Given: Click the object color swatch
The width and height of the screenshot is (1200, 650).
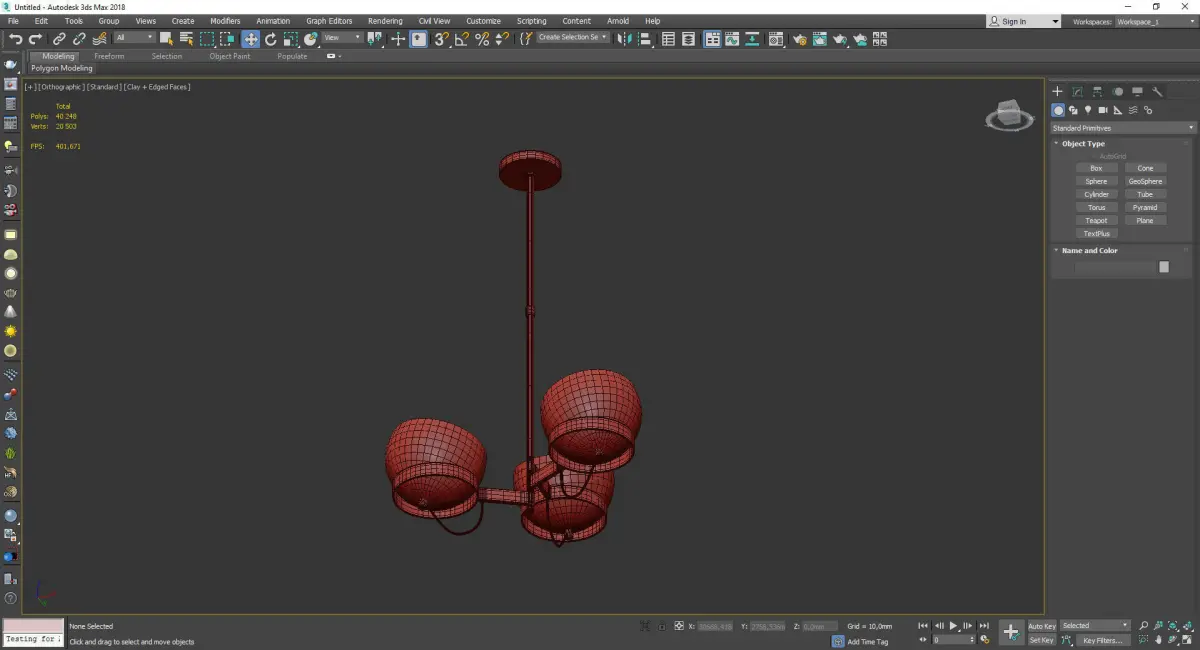Looking at the screenshot, I should (1164, 267).
